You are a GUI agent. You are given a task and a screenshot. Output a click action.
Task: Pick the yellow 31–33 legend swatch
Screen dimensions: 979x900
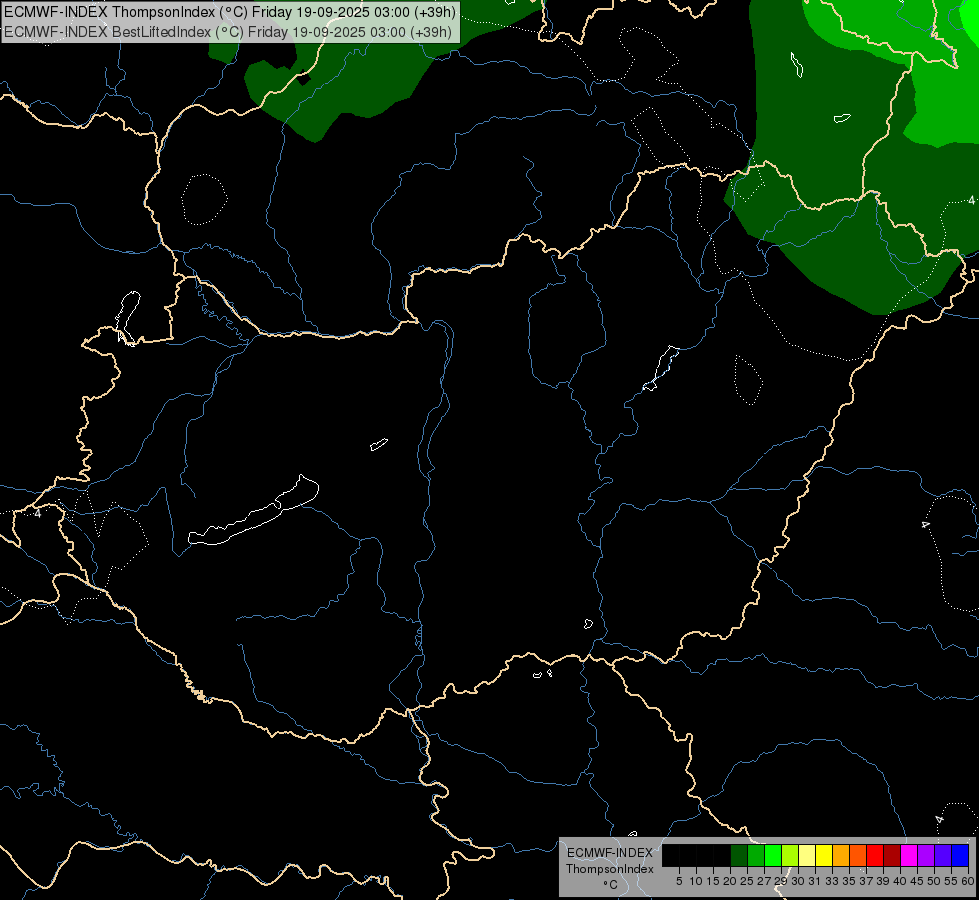point(824,855)
